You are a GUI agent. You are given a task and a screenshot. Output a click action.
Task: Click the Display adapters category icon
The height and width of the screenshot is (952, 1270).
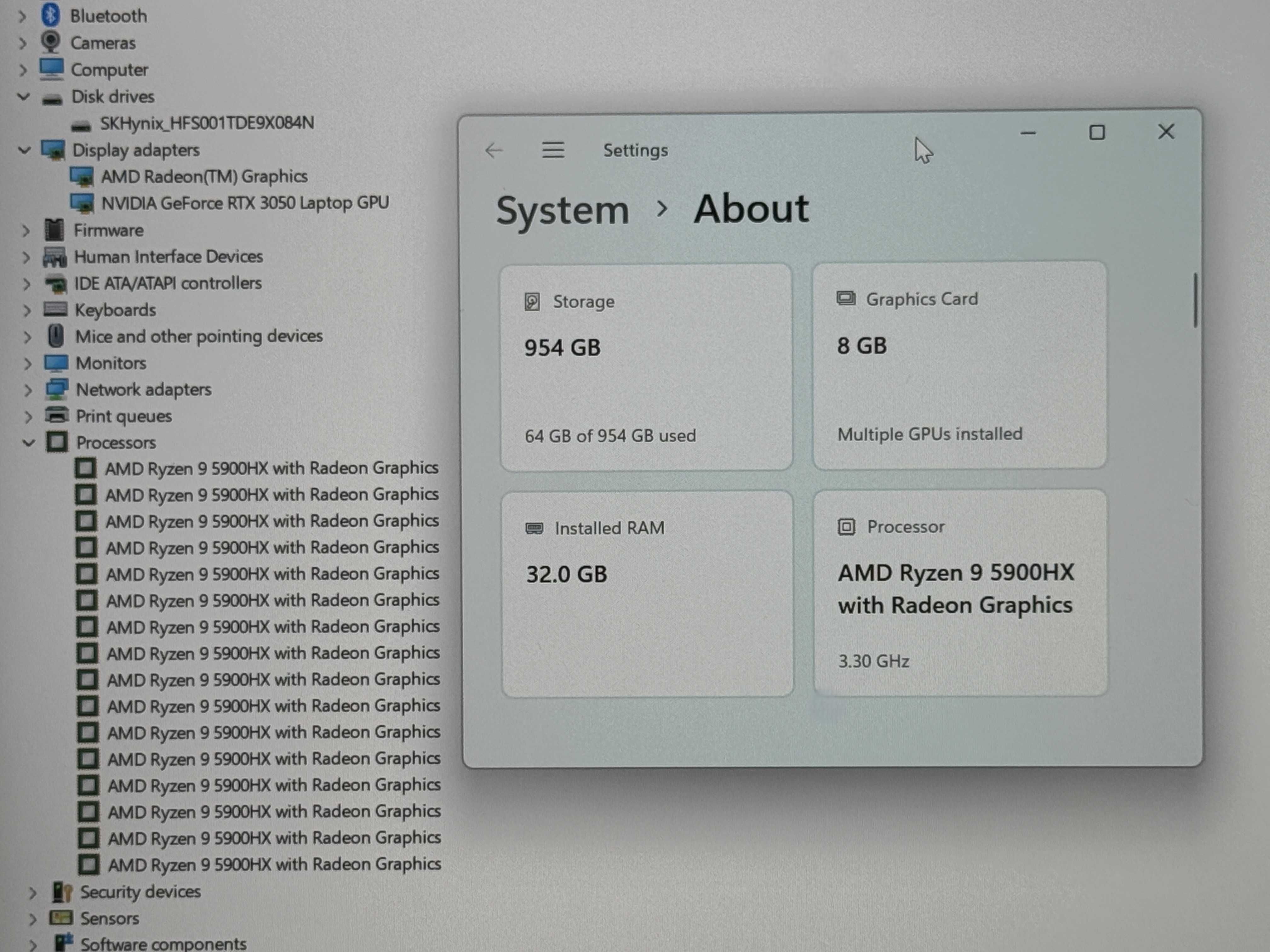[54, 150]
